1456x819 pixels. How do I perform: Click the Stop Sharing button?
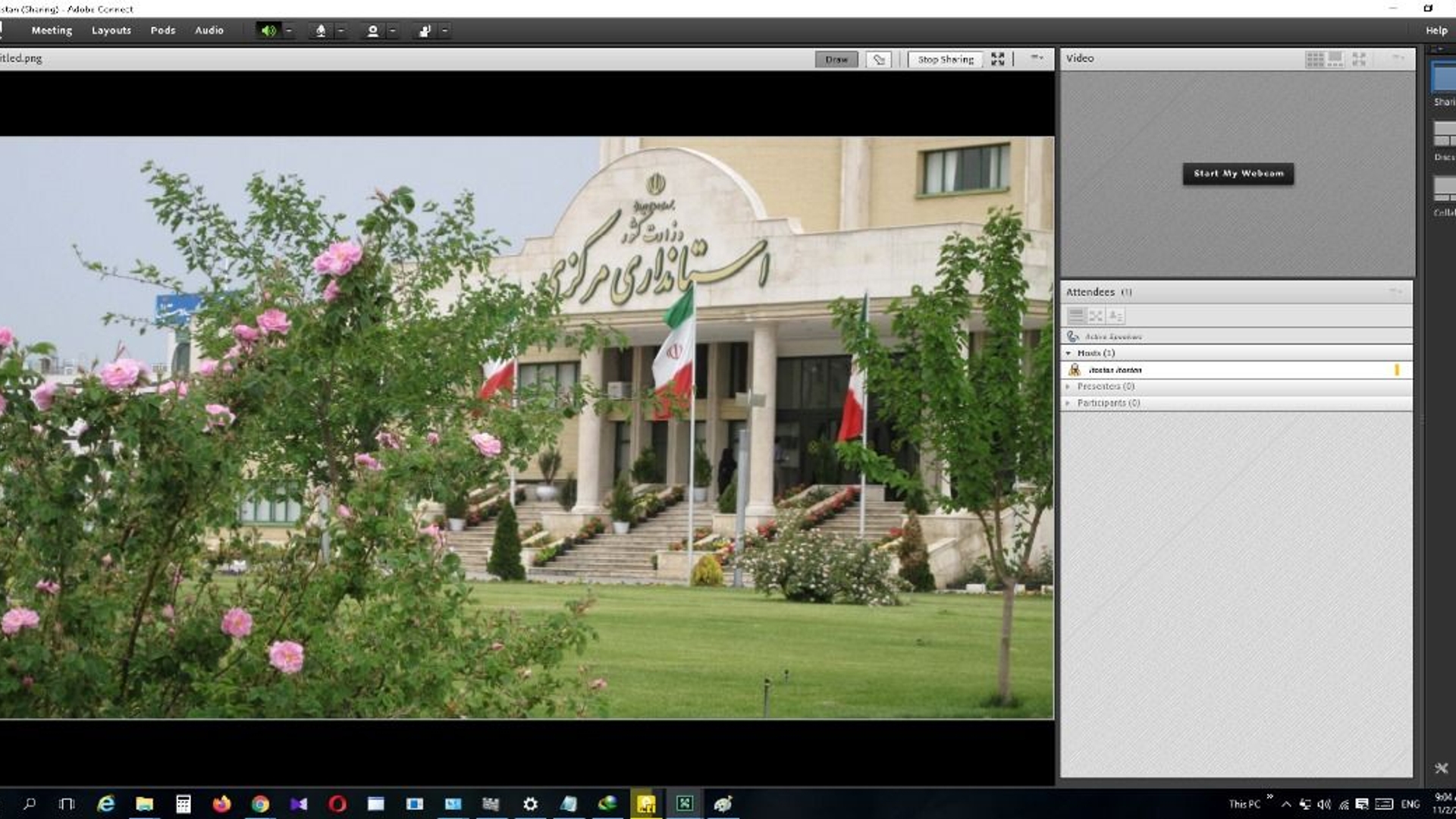(x=945, y=59)
